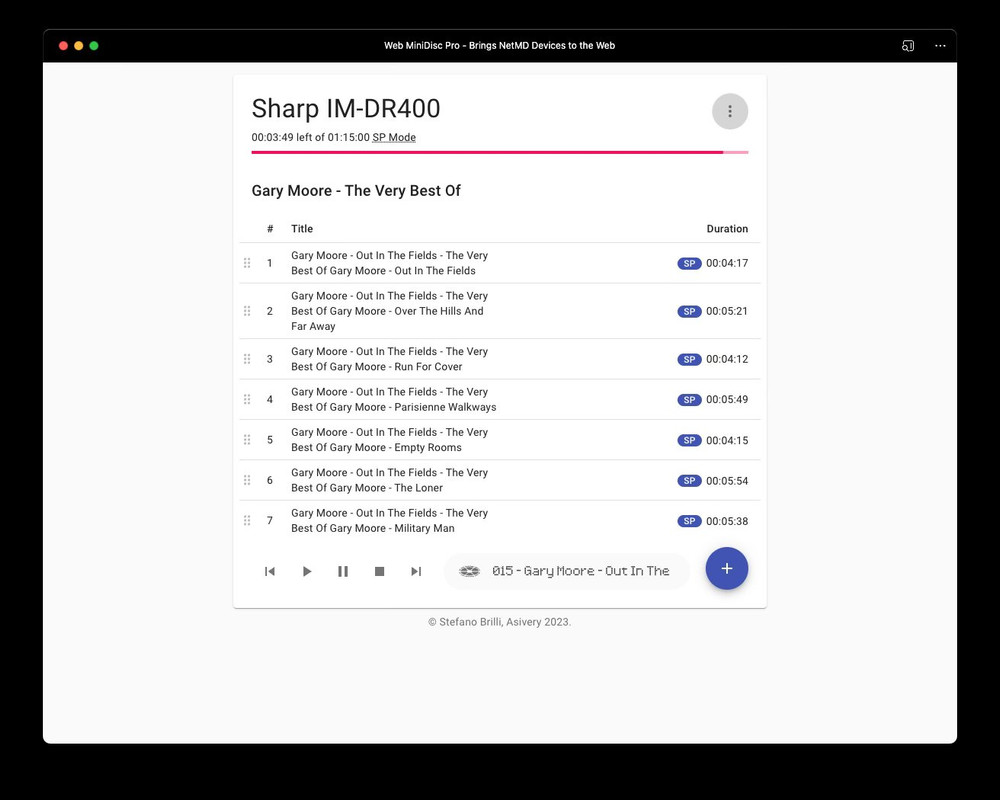Click the SP badge on the Military Man track
1000x800 pixels.
pos(689,521)
